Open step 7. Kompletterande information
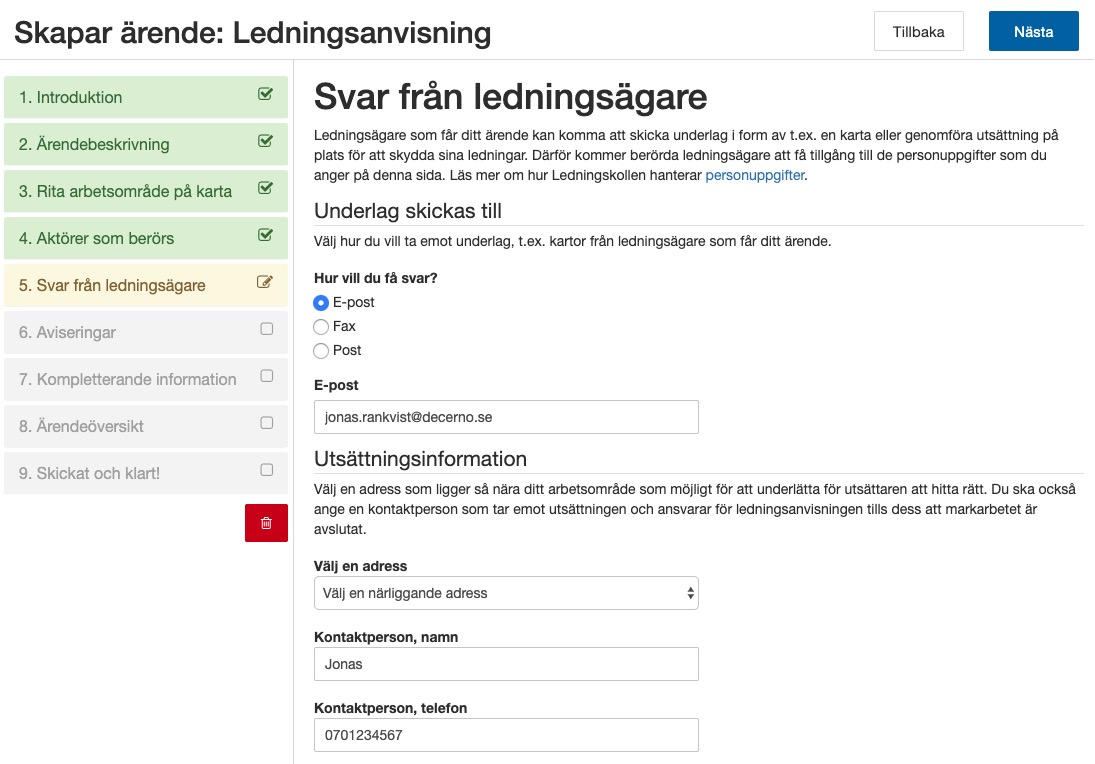This screenshot has width=1095, height=764. pyautogui.click(x=146, y=379)
